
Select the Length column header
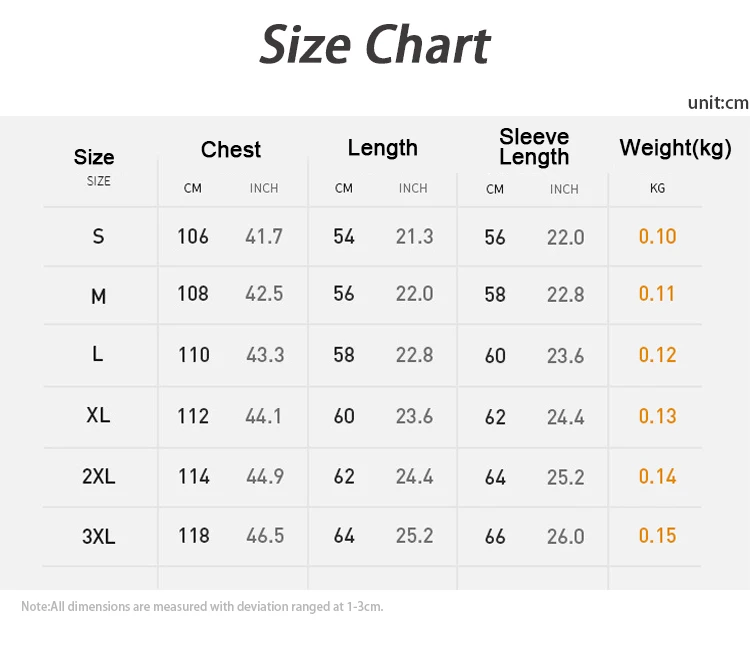pyautogui.click(x=382, y=148)
